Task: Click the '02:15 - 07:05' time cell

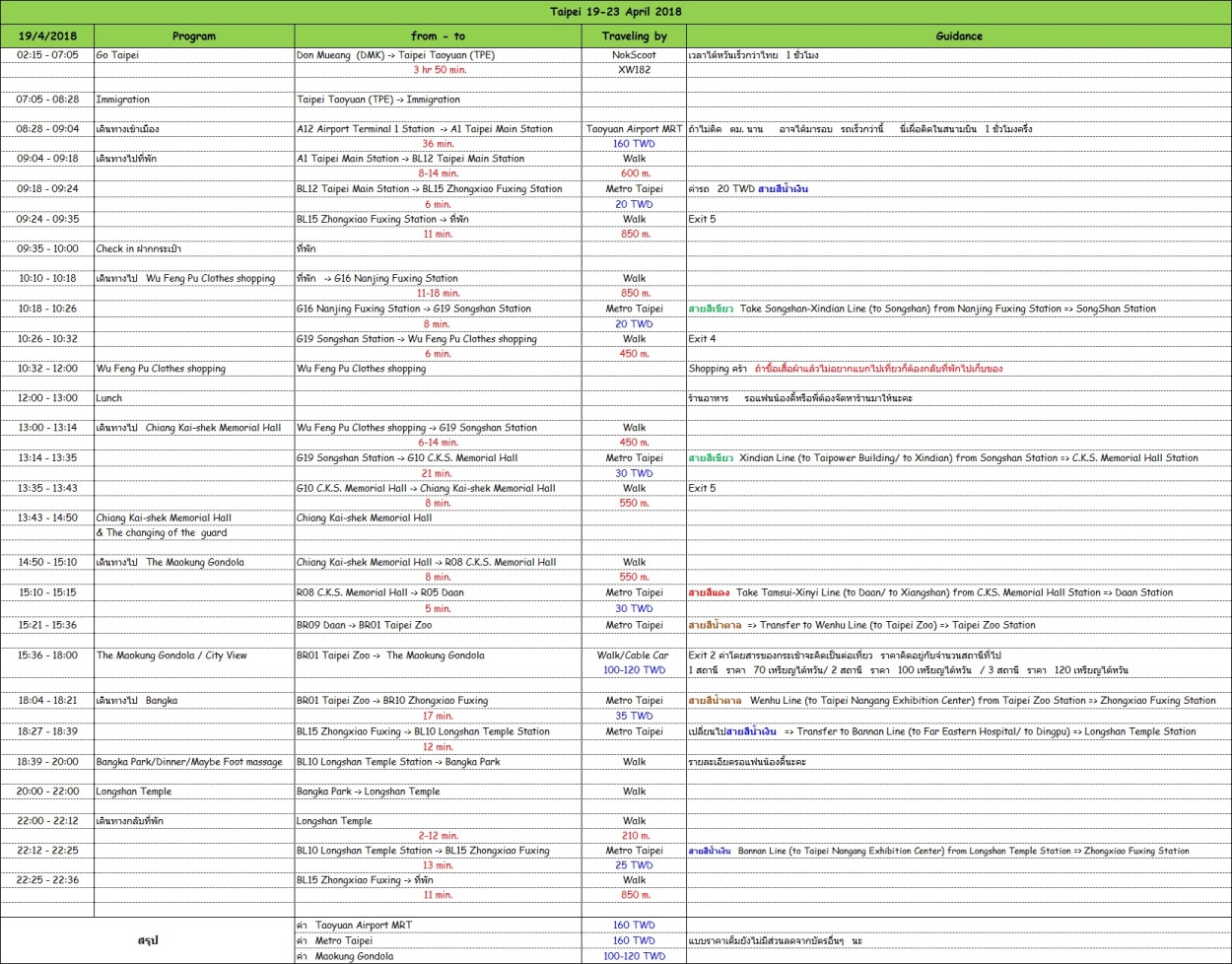Action: [x=47, y=55]
